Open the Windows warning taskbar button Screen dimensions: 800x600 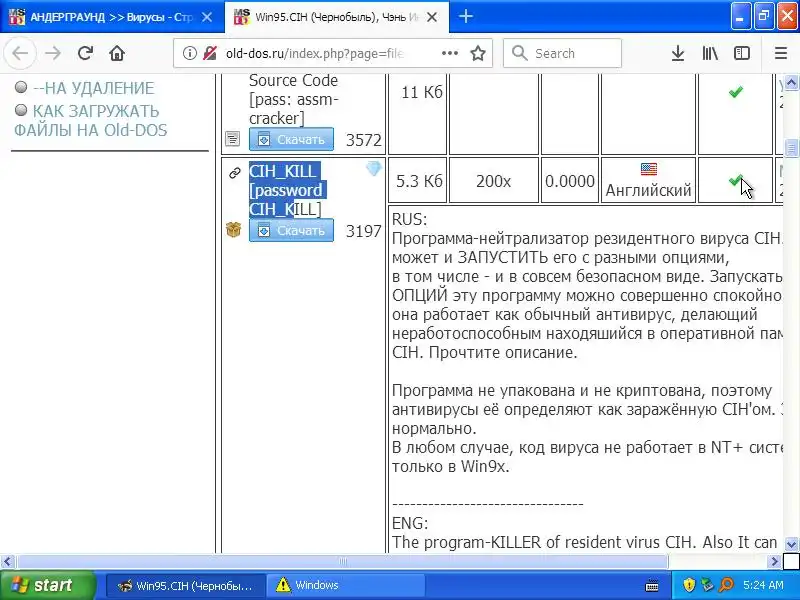[347, 586]
